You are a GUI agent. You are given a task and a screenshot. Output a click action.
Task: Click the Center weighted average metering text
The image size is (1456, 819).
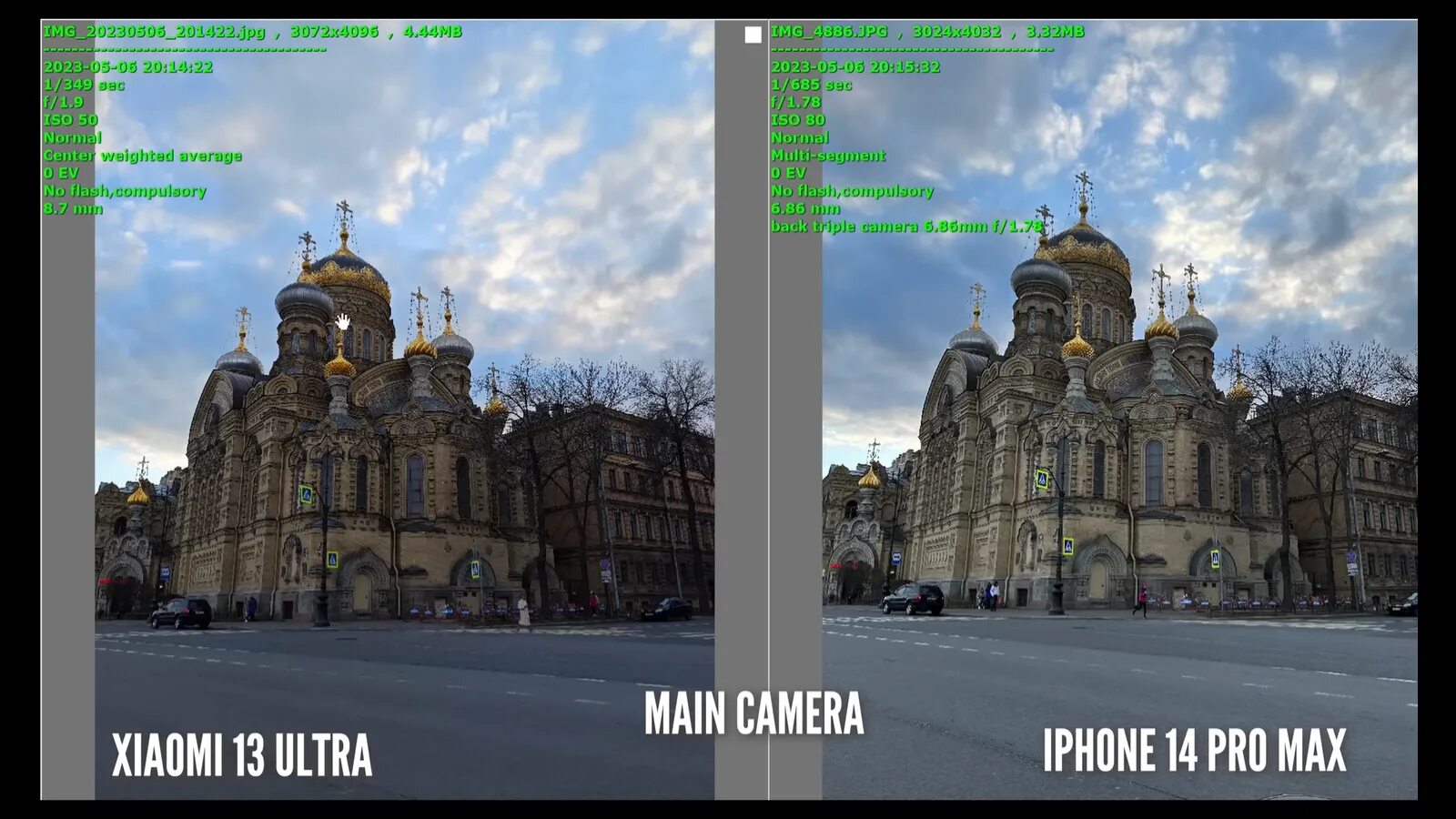tap(143, 156)
